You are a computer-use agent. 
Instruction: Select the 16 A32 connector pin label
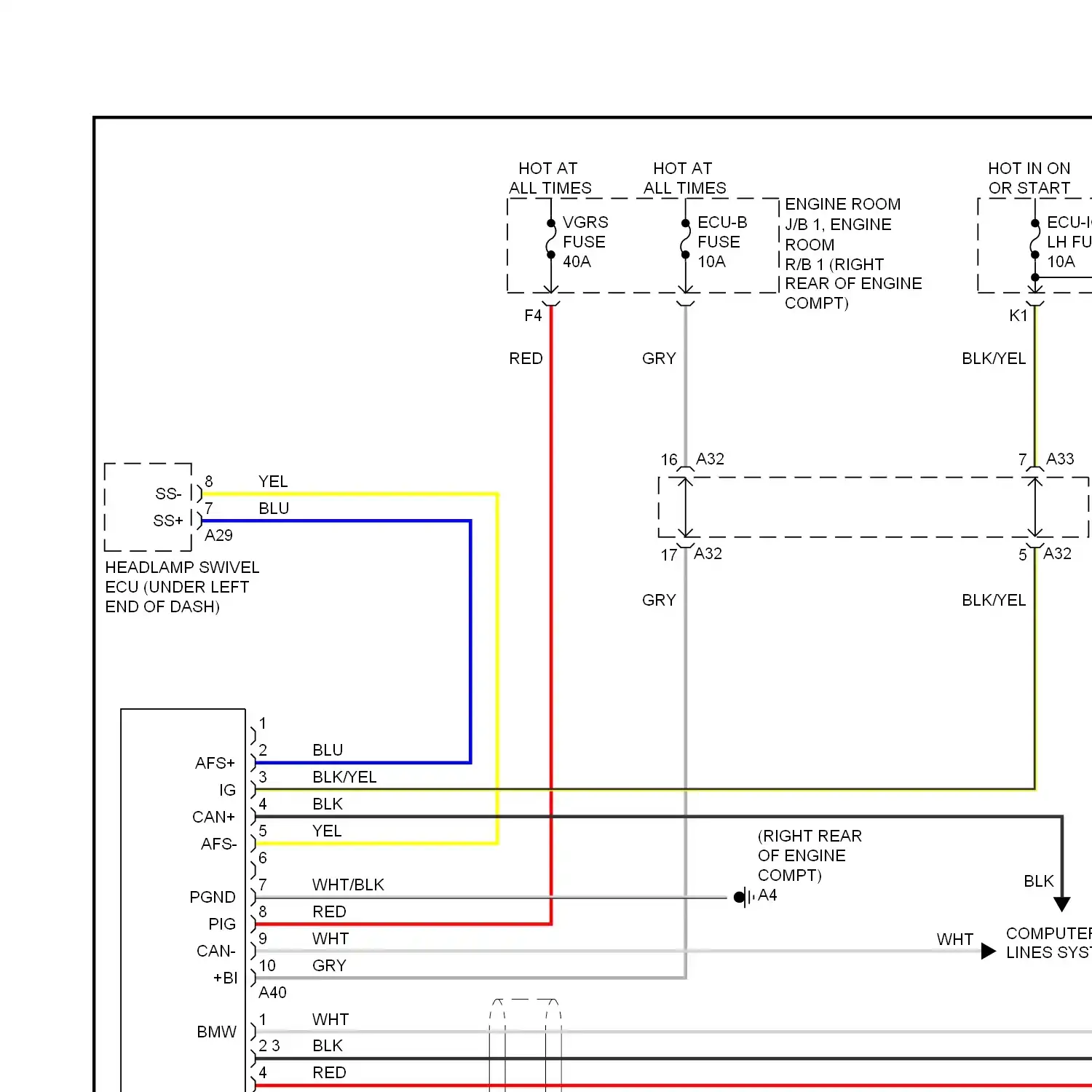click(x=692, y=459)
